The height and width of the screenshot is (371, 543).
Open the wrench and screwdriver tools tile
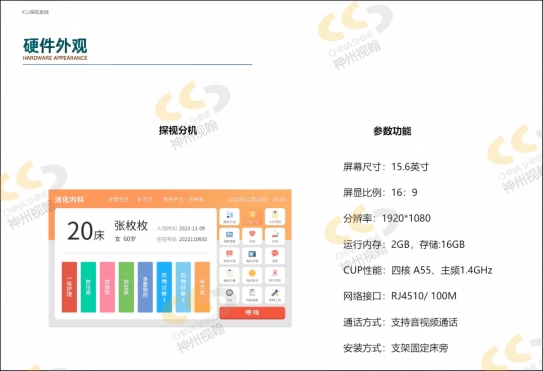(x=275, y=295)
